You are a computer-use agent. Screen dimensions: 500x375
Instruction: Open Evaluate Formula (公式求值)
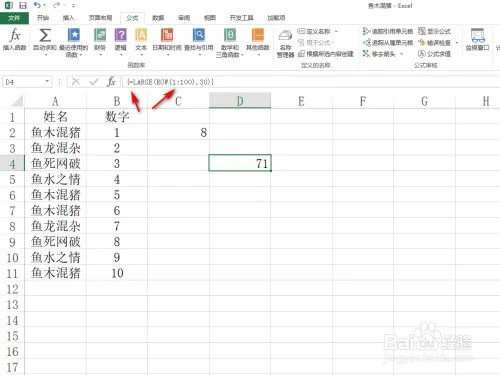434,54
